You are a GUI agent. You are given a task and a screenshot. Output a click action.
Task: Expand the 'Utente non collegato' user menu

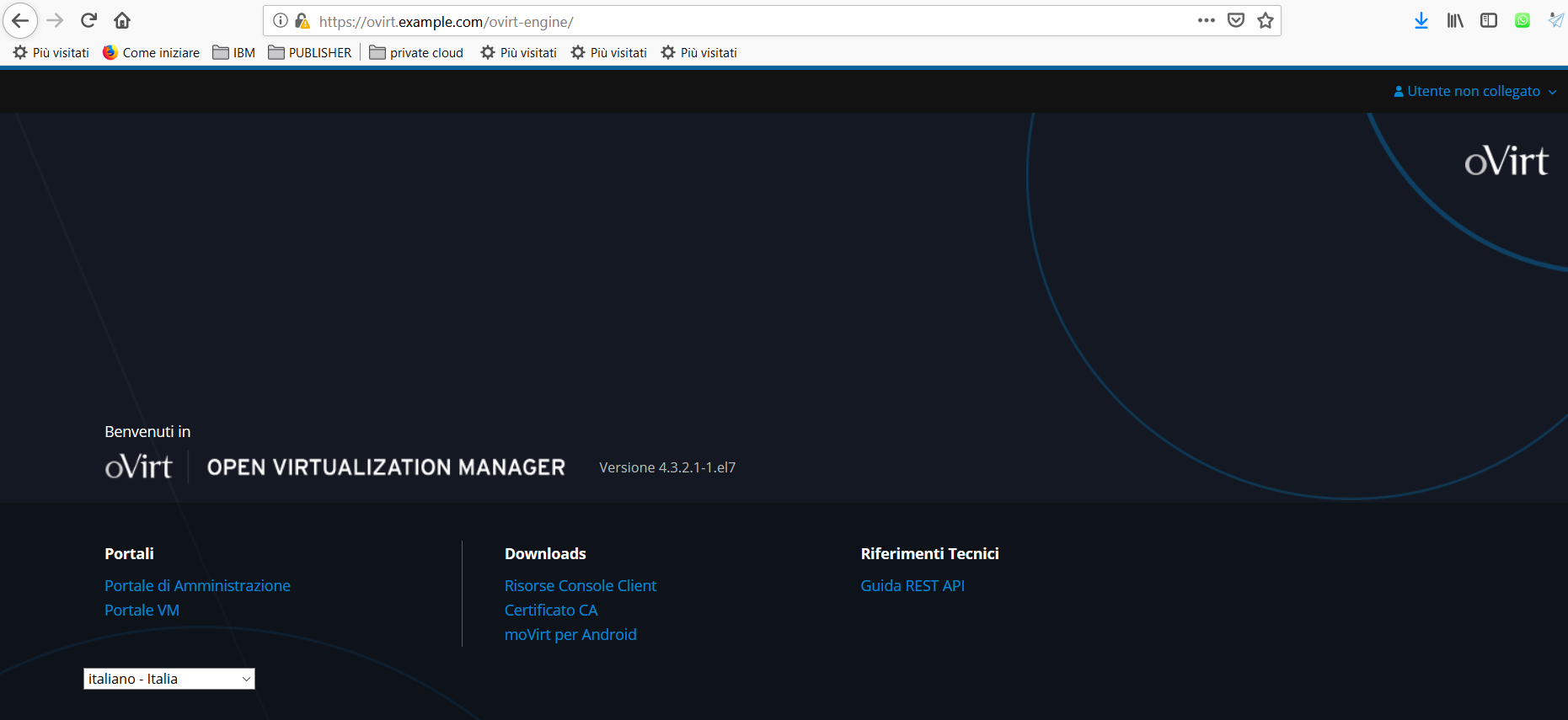click(x=1474, y=91)
